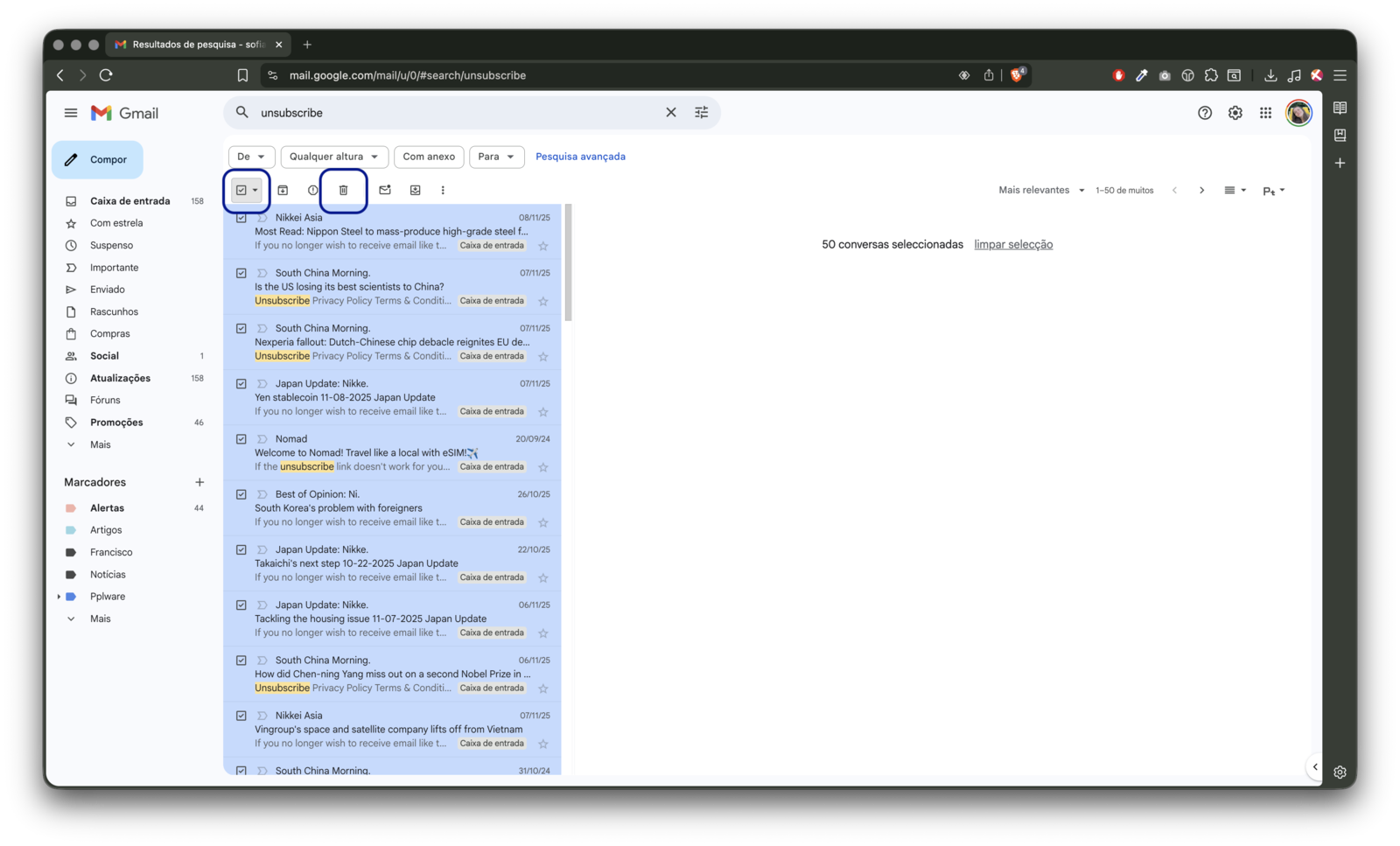Open Gmail settings gear icon
The image size is (1400, 846).
point(1235,113)
